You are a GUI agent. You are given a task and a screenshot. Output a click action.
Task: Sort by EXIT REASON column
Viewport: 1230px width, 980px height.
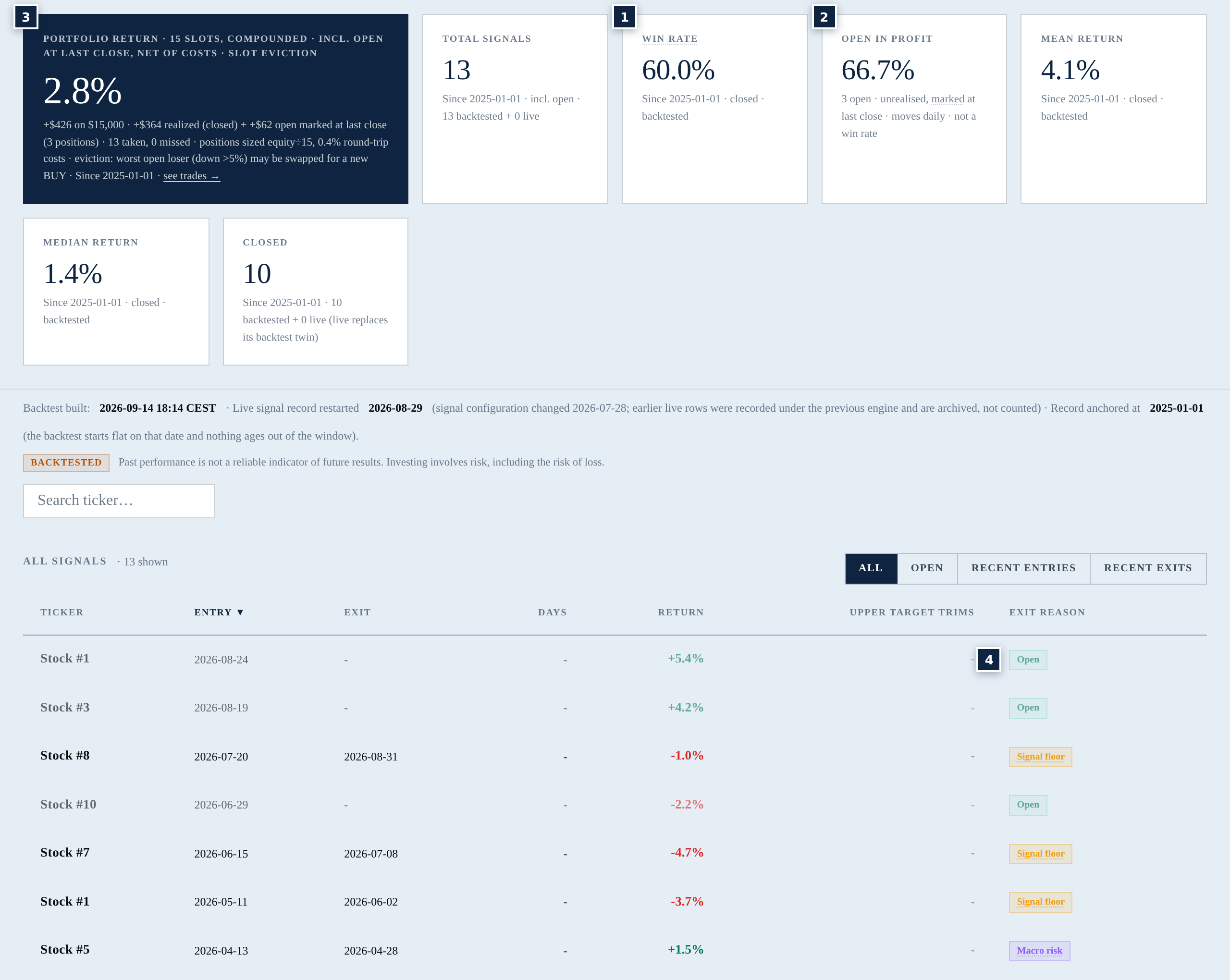pyautogui.click(x=1046, y=612)
